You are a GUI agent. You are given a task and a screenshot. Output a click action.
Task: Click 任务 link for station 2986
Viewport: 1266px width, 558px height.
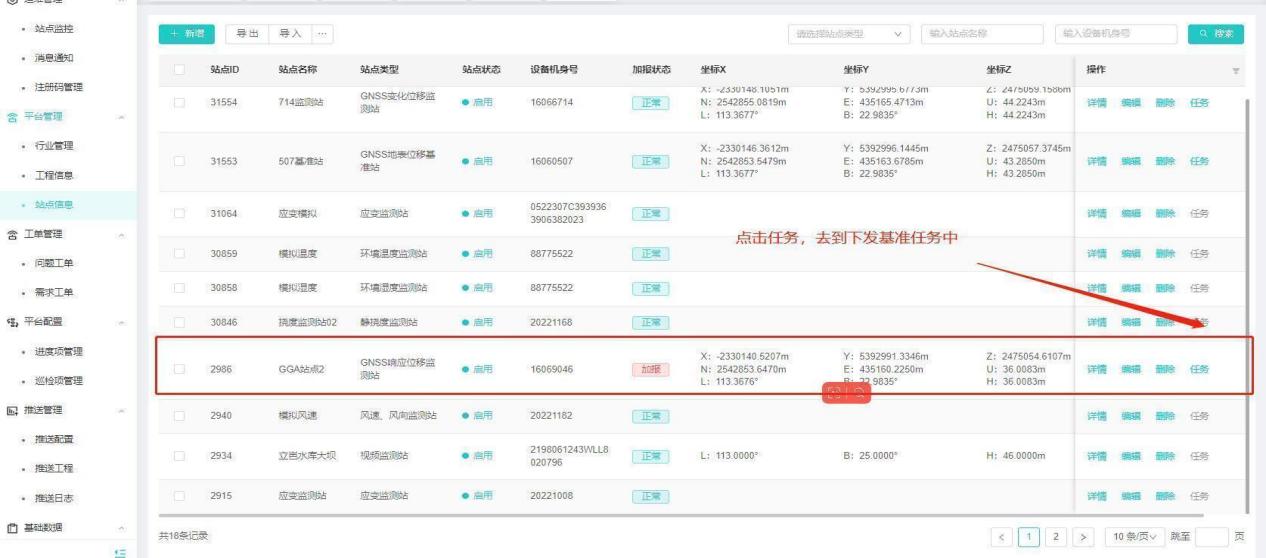tap(1200, 369)
